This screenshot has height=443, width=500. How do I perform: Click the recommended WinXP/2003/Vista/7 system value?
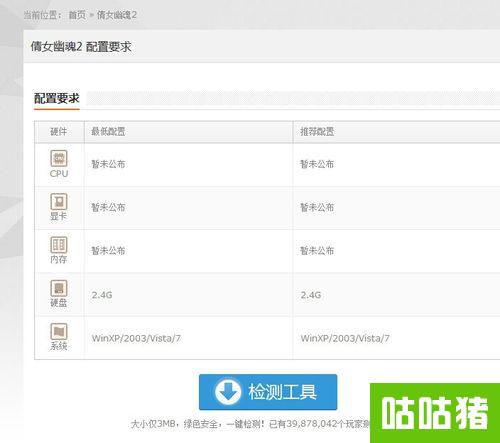click(345, 338)
